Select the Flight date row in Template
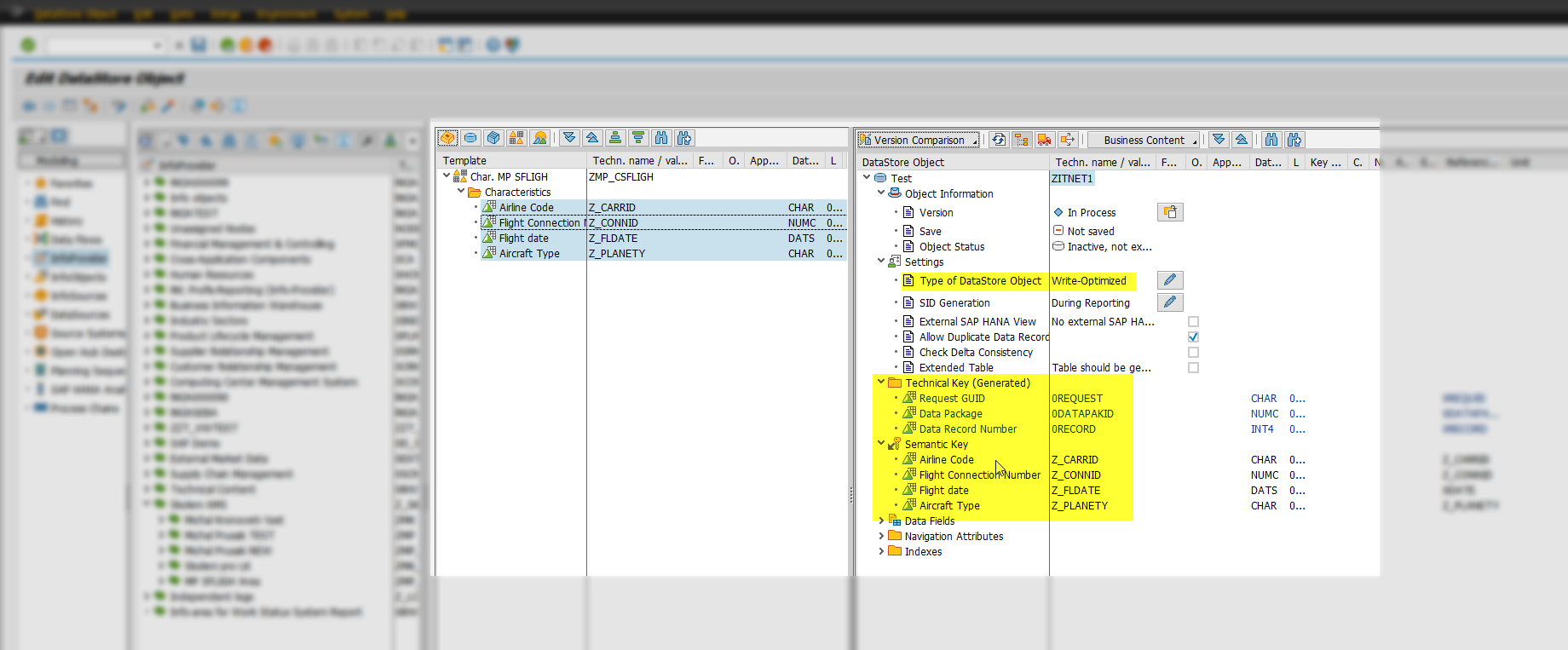The width and height of the screenshot is (1568, 650). click(523, 239)
